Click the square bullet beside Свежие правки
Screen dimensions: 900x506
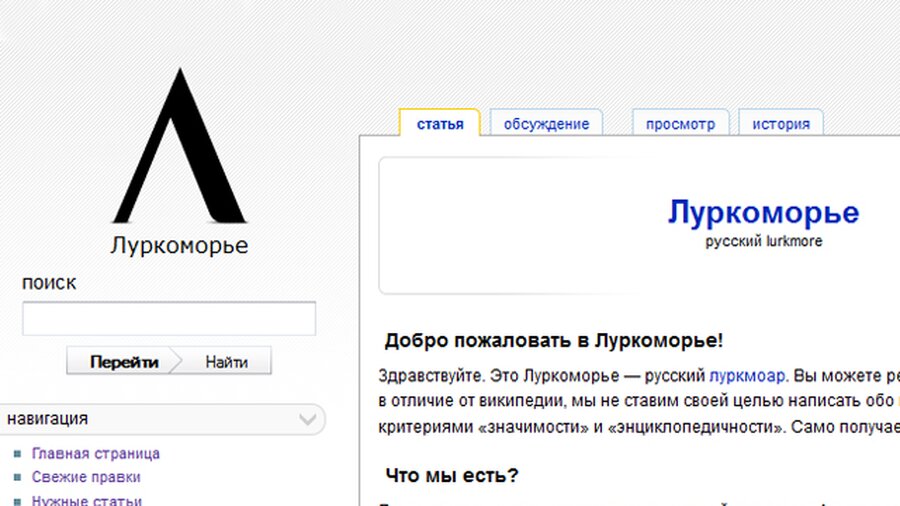(17, 478)
